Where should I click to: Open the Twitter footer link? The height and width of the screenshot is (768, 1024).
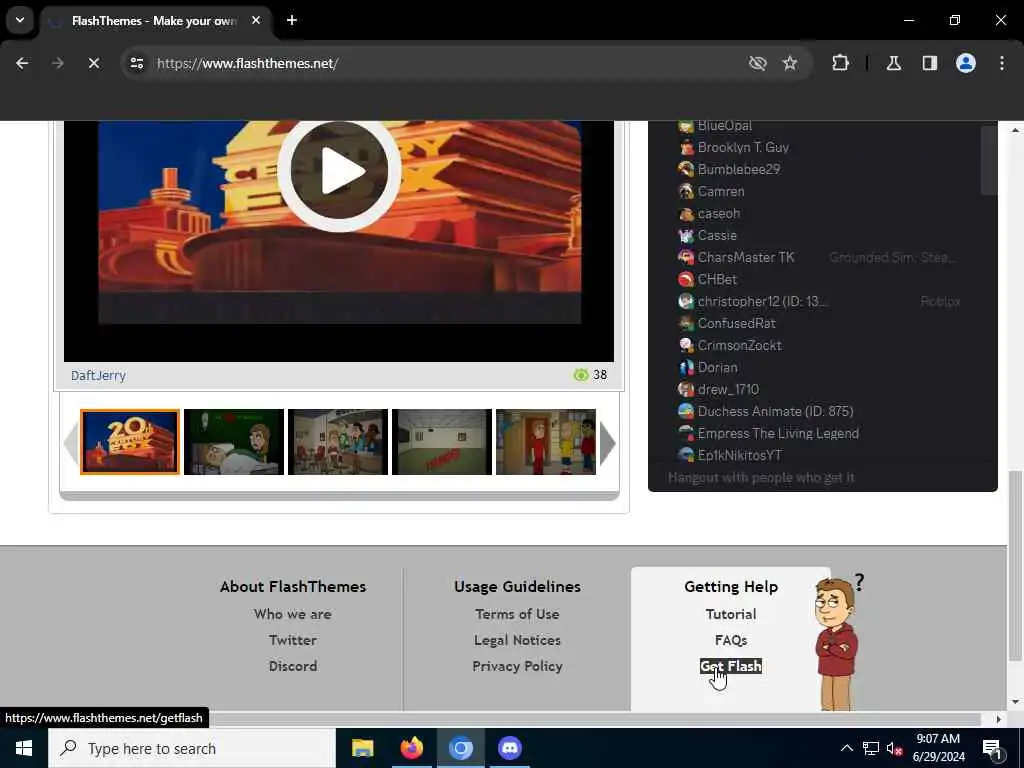[x=293, y=640]
